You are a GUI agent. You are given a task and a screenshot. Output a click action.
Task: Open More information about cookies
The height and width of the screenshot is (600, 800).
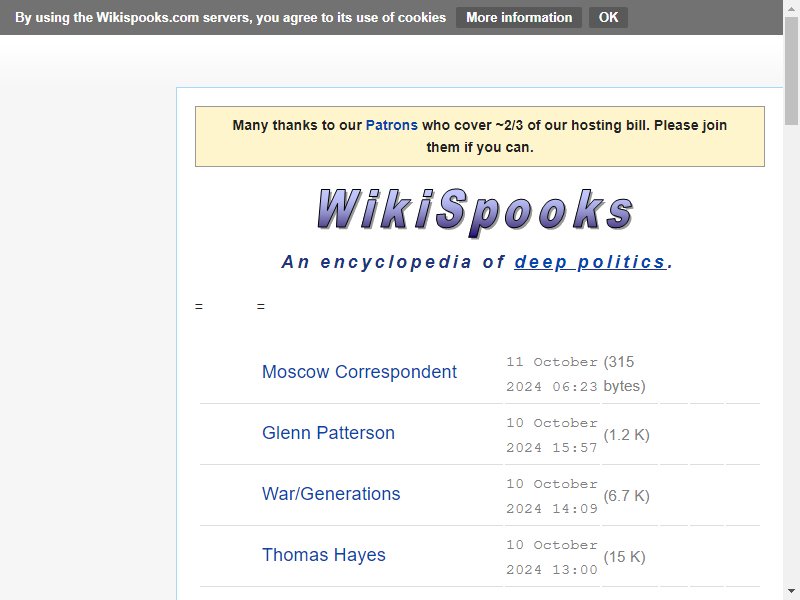tap(519, 17)
